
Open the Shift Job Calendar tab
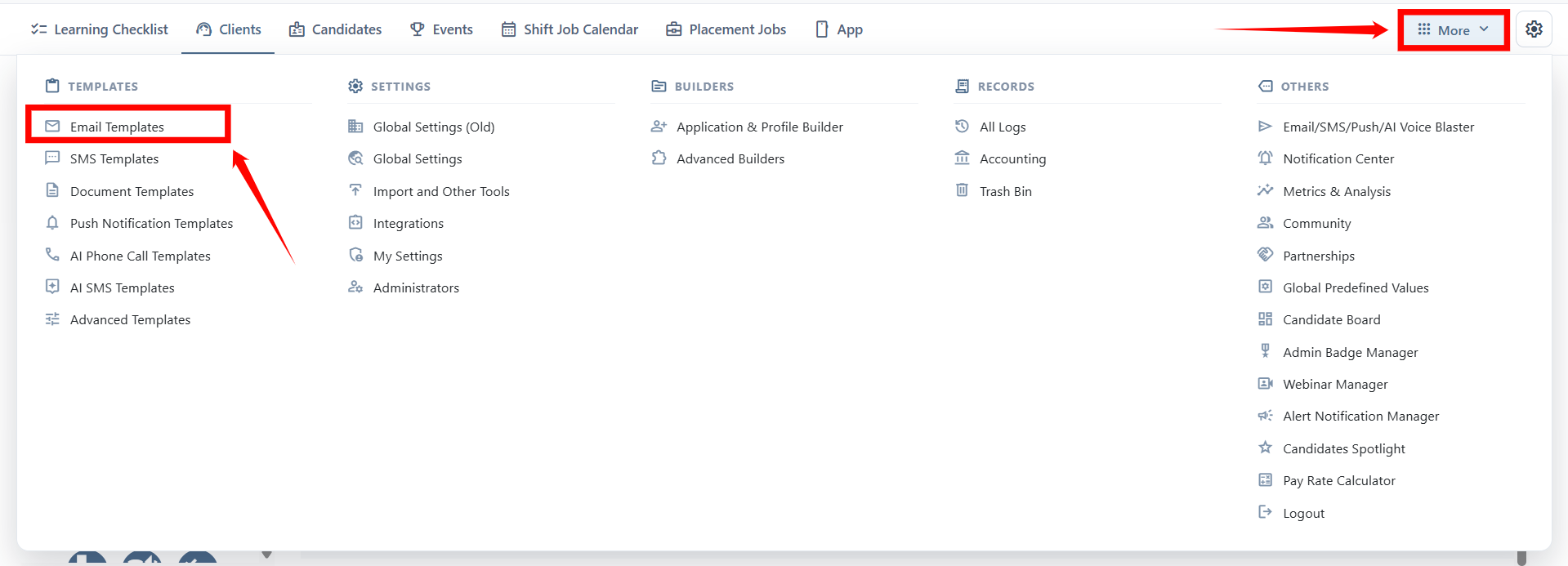[570, 29]
